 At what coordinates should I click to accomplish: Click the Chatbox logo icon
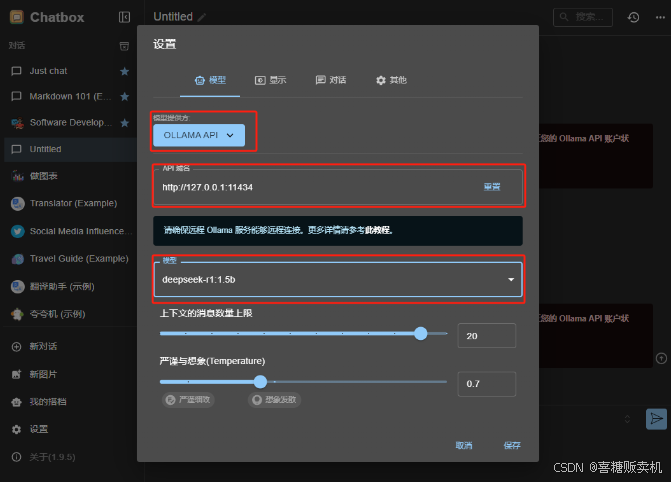(17, 17)
